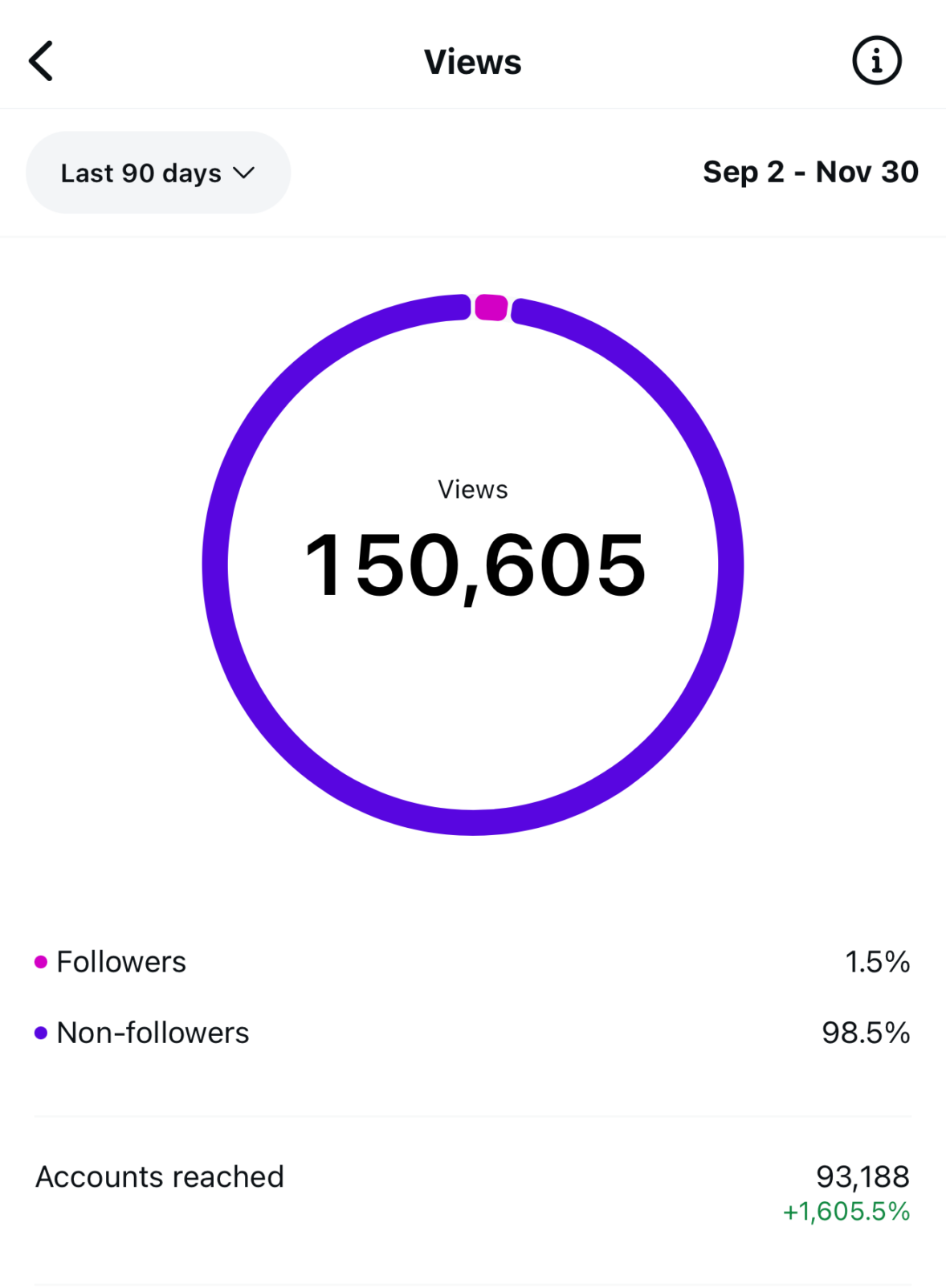
Task: Open the info icon for Views
Action: (876, 61)
